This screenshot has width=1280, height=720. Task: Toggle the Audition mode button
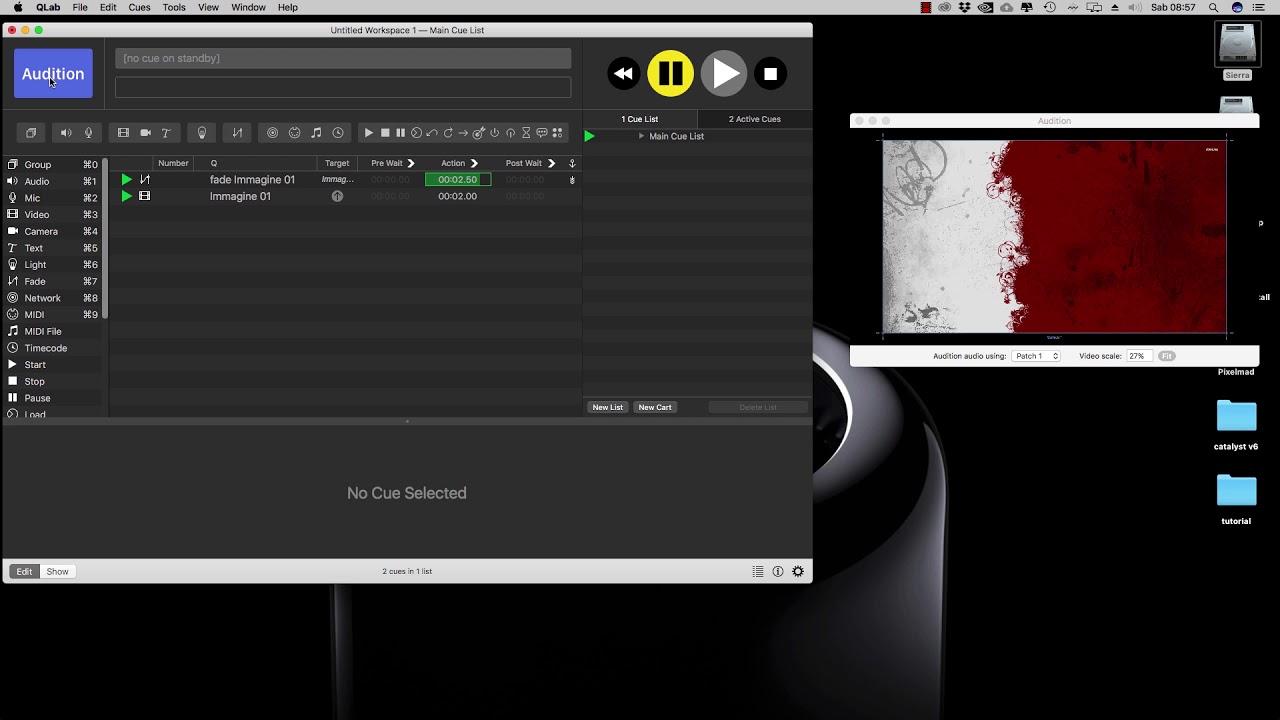[53, 73]
